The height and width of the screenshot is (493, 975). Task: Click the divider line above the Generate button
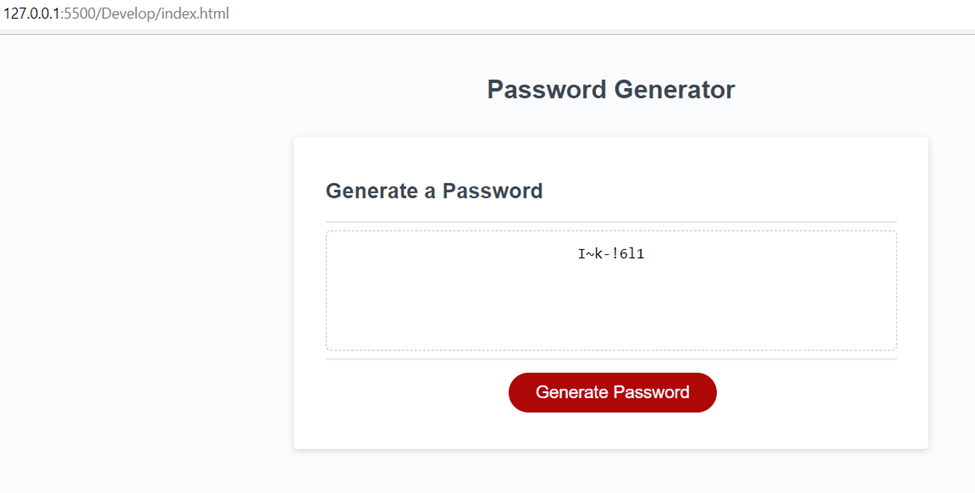click(x=611, y=359)
